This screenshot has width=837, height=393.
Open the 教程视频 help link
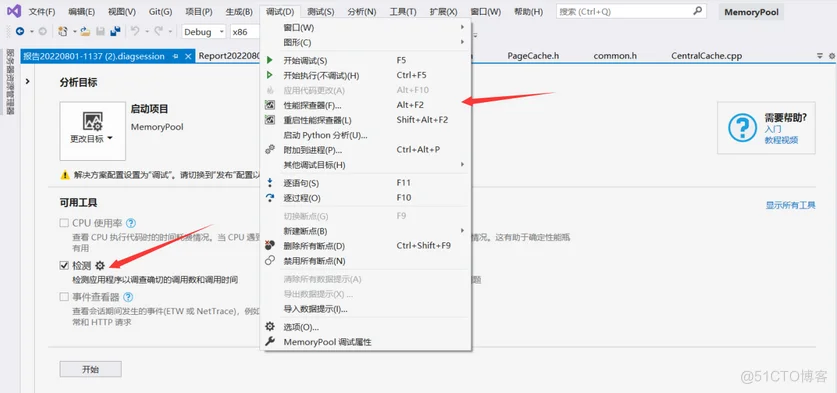pyautogui.click(x=781, y=140)
